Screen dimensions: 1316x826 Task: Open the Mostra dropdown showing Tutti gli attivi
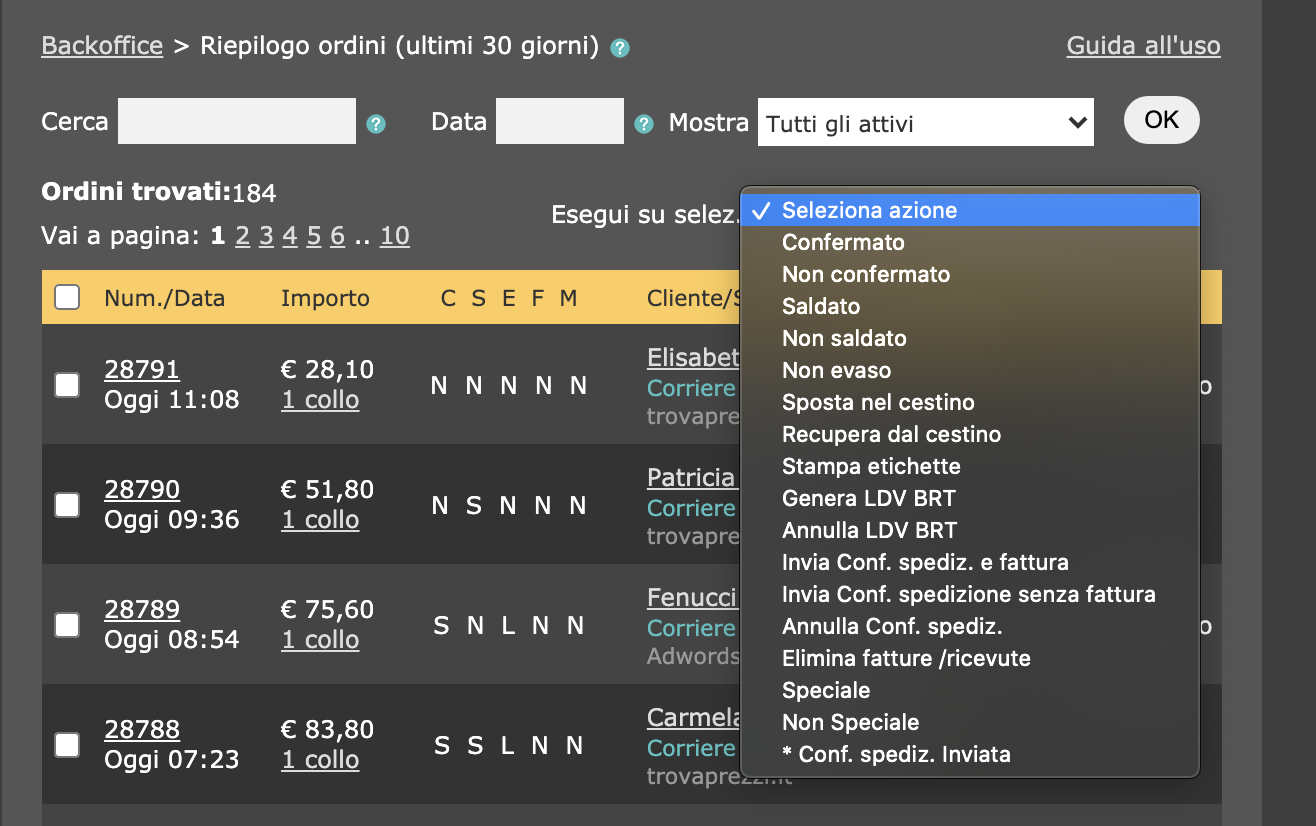[925, 120]
